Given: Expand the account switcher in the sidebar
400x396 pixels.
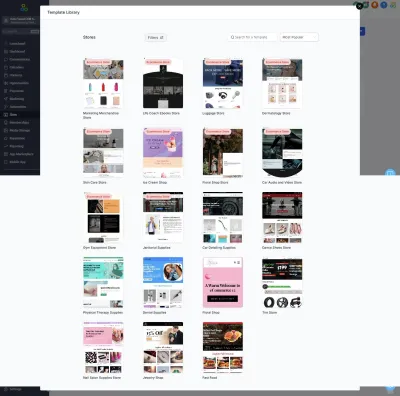Looking at the screenshot, I should click(x=20, y=21).
